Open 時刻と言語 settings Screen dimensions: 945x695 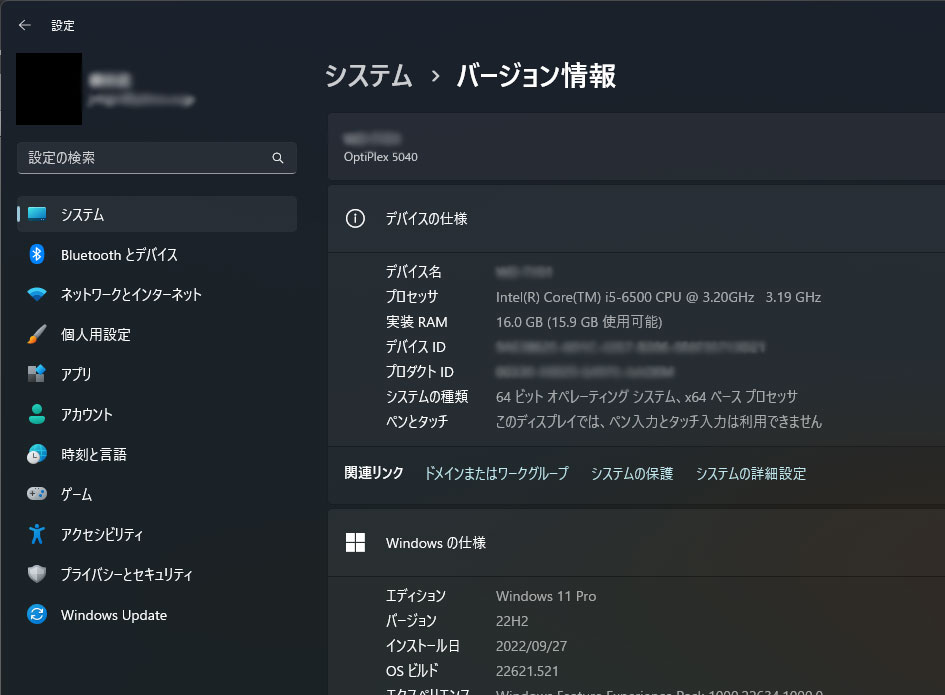(x=157, y=454)
